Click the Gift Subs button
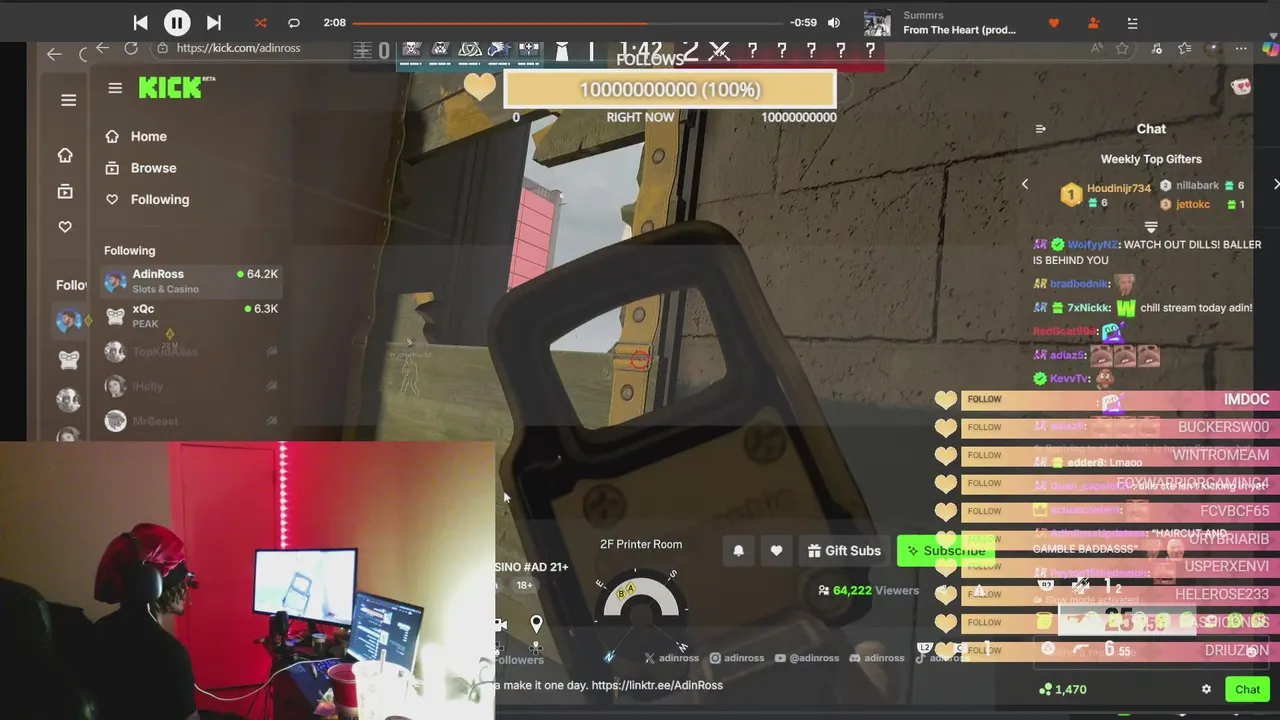The width and height of the screenshot is (1280, 720). coord(844,551)
